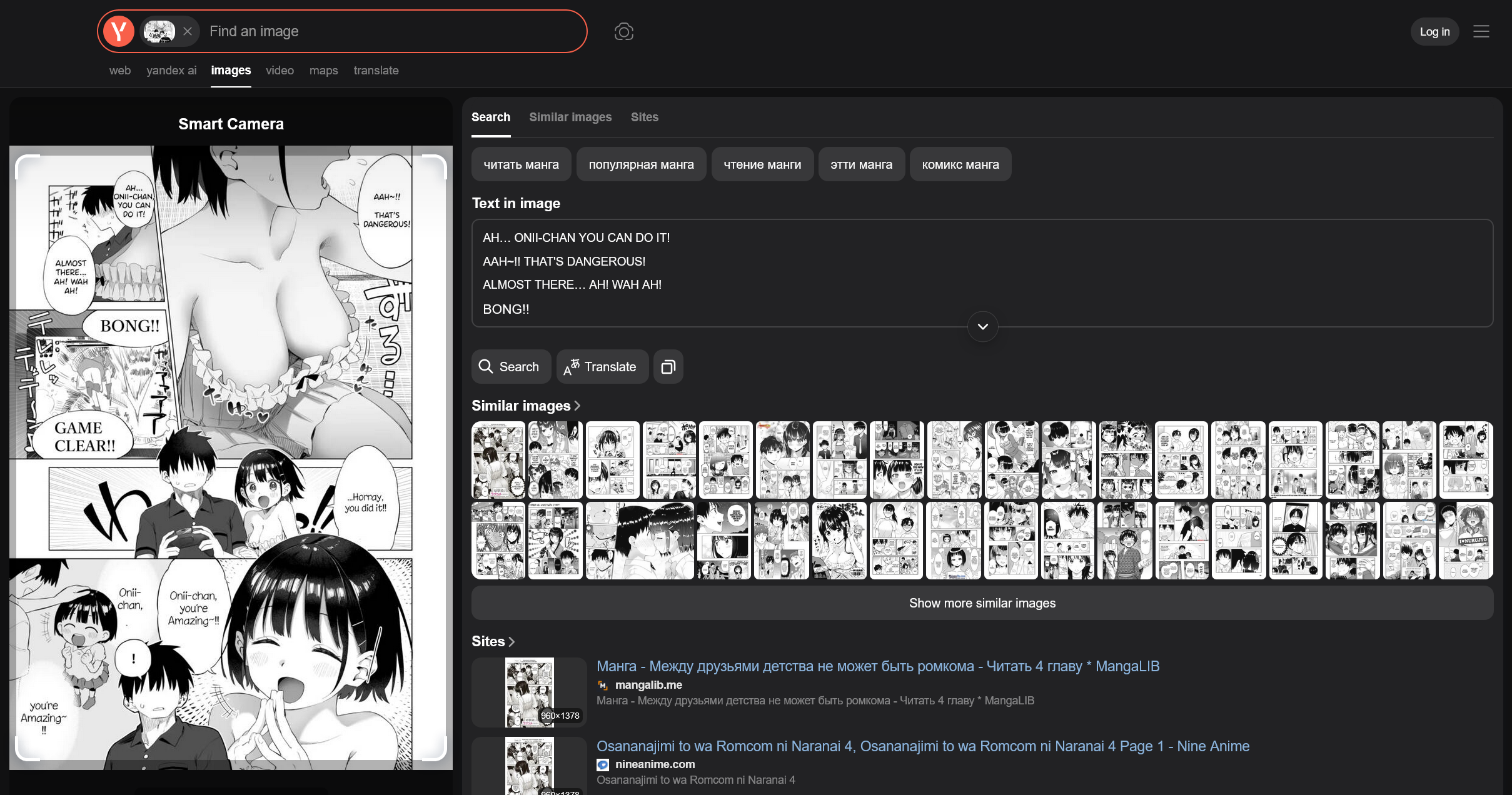Image resolution: width=1512 pixels, height=795 pixels.
Task: Open the hamburger menu icon
Action: coord(1481,31)
